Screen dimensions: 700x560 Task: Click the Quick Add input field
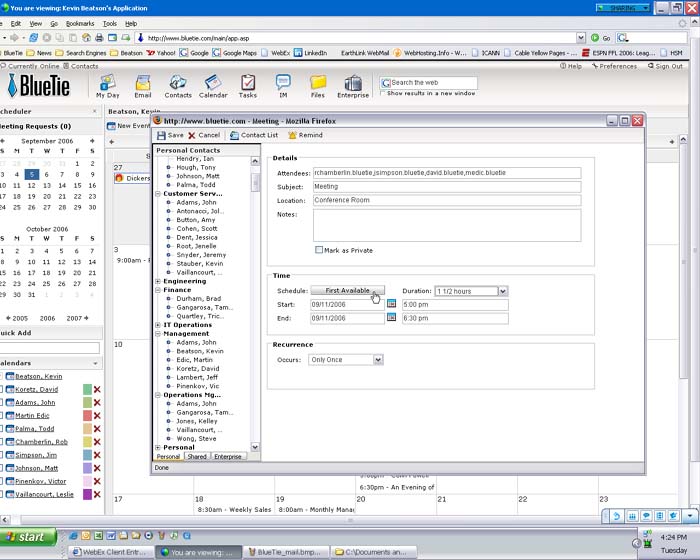[x=50, y=348]
